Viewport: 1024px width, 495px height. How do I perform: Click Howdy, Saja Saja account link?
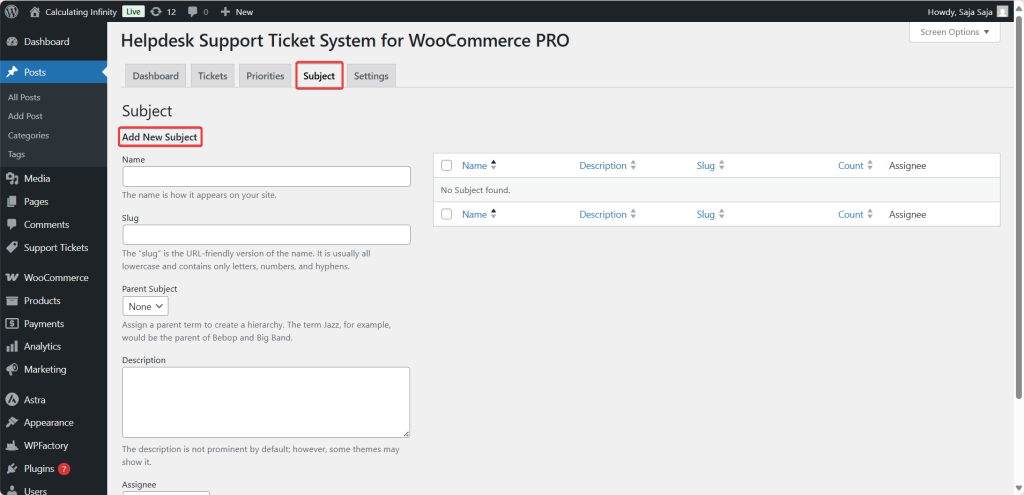coord(959,12)
